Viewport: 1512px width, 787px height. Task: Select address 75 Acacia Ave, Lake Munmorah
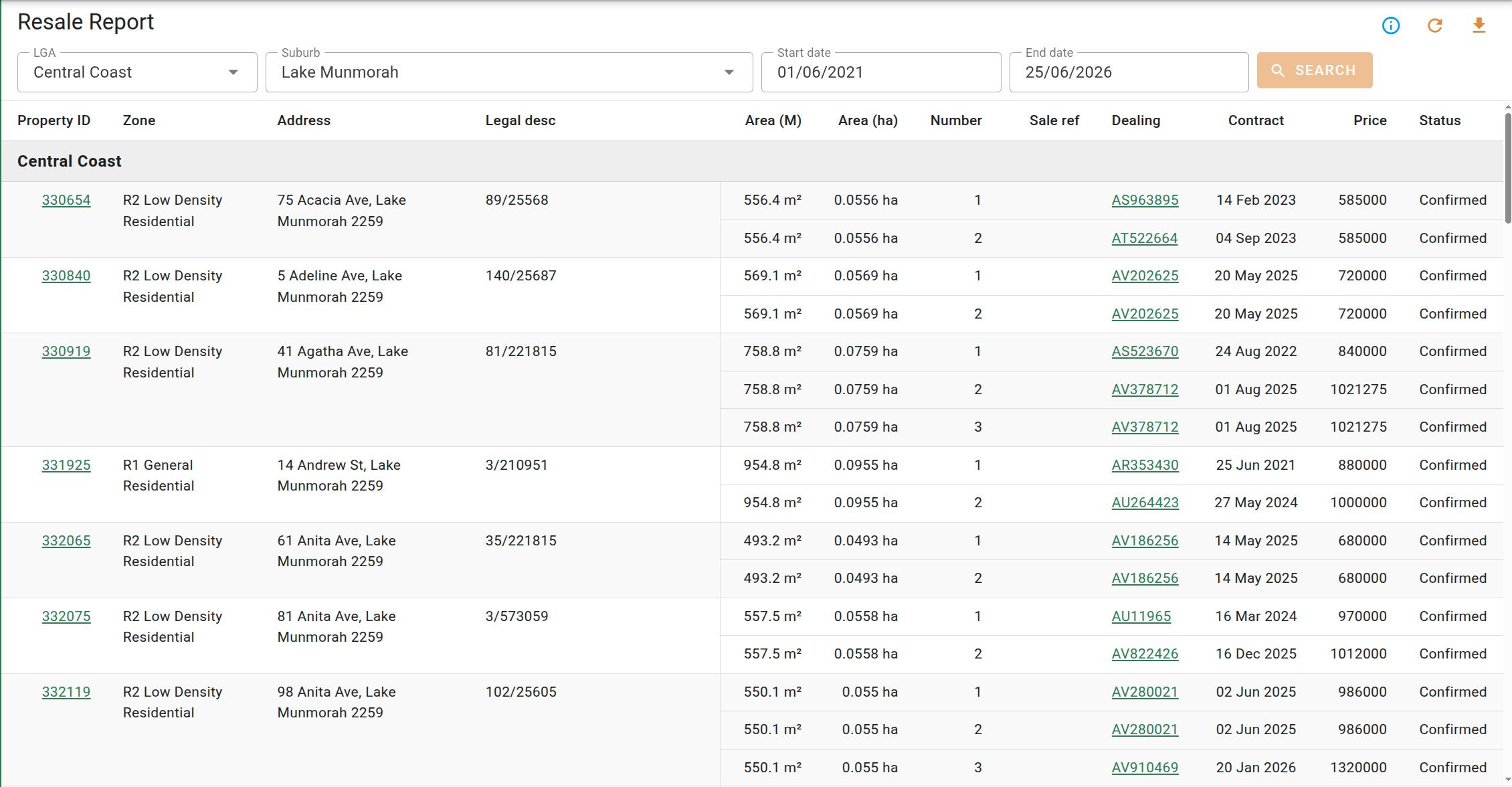[342, 211]
